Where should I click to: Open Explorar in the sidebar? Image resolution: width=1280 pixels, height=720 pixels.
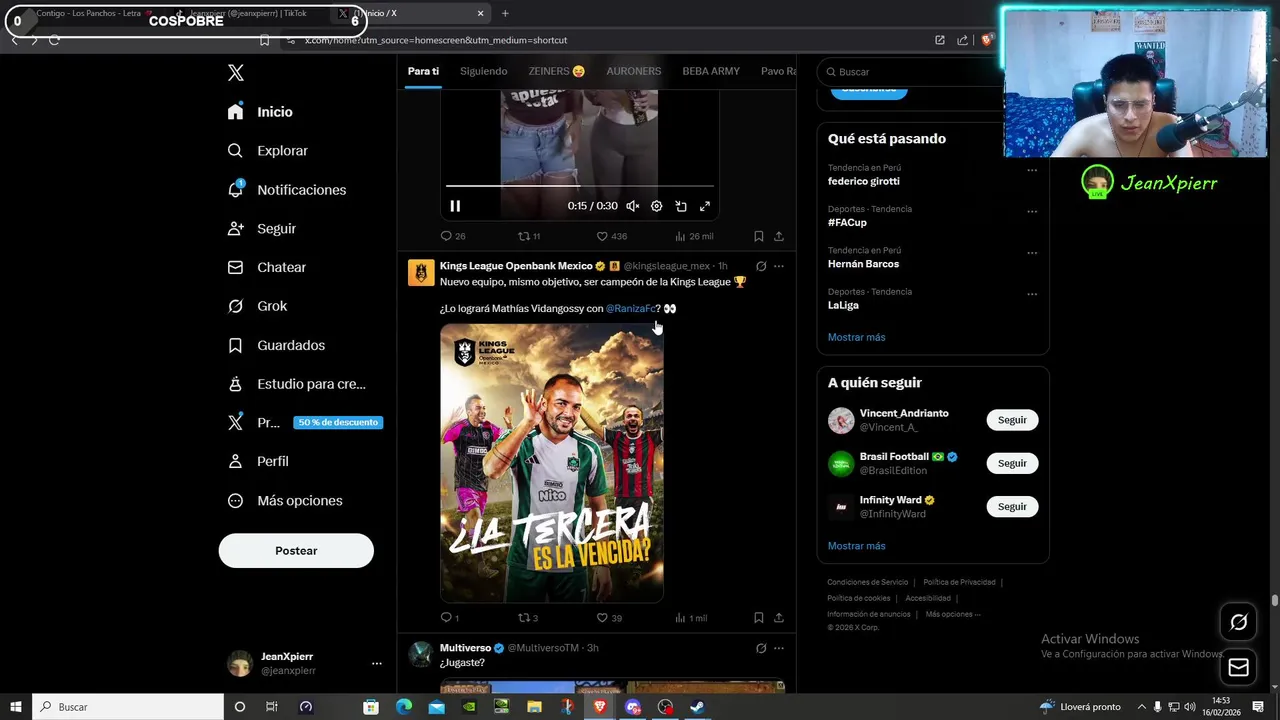coord(267,151)
